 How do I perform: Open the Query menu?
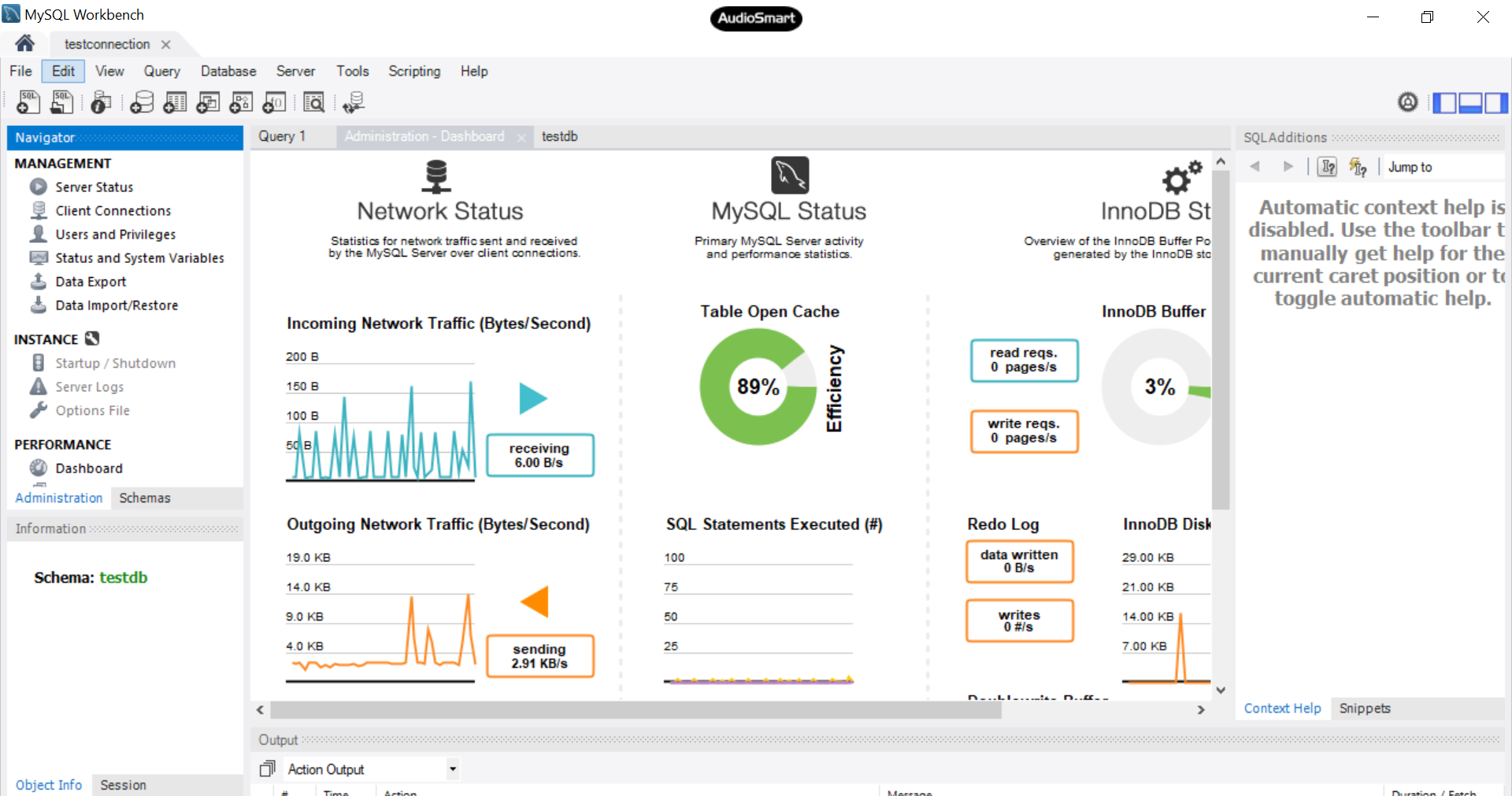(x=161, y=71)
